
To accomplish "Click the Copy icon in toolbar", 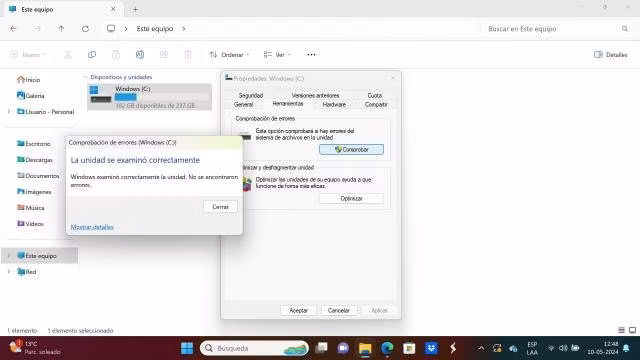I will point(92,54).
